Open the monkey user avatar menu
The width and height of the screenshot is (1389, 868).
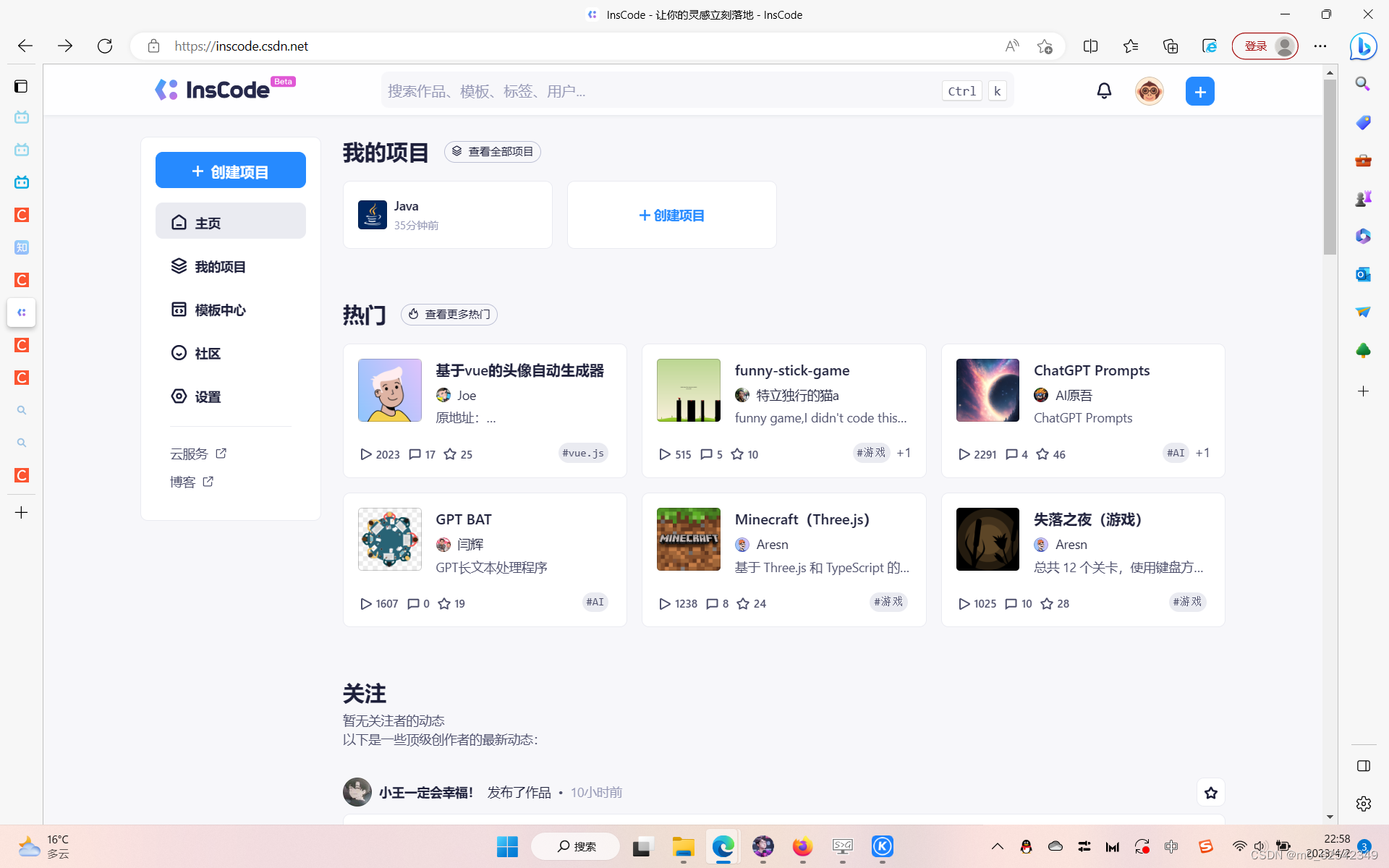tap(1149, 92)
